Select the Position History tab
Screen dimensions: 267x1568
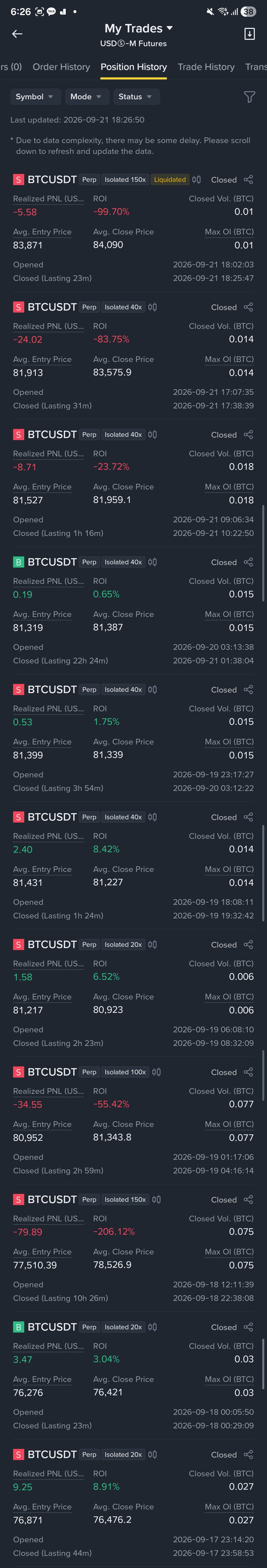(133, 67)
